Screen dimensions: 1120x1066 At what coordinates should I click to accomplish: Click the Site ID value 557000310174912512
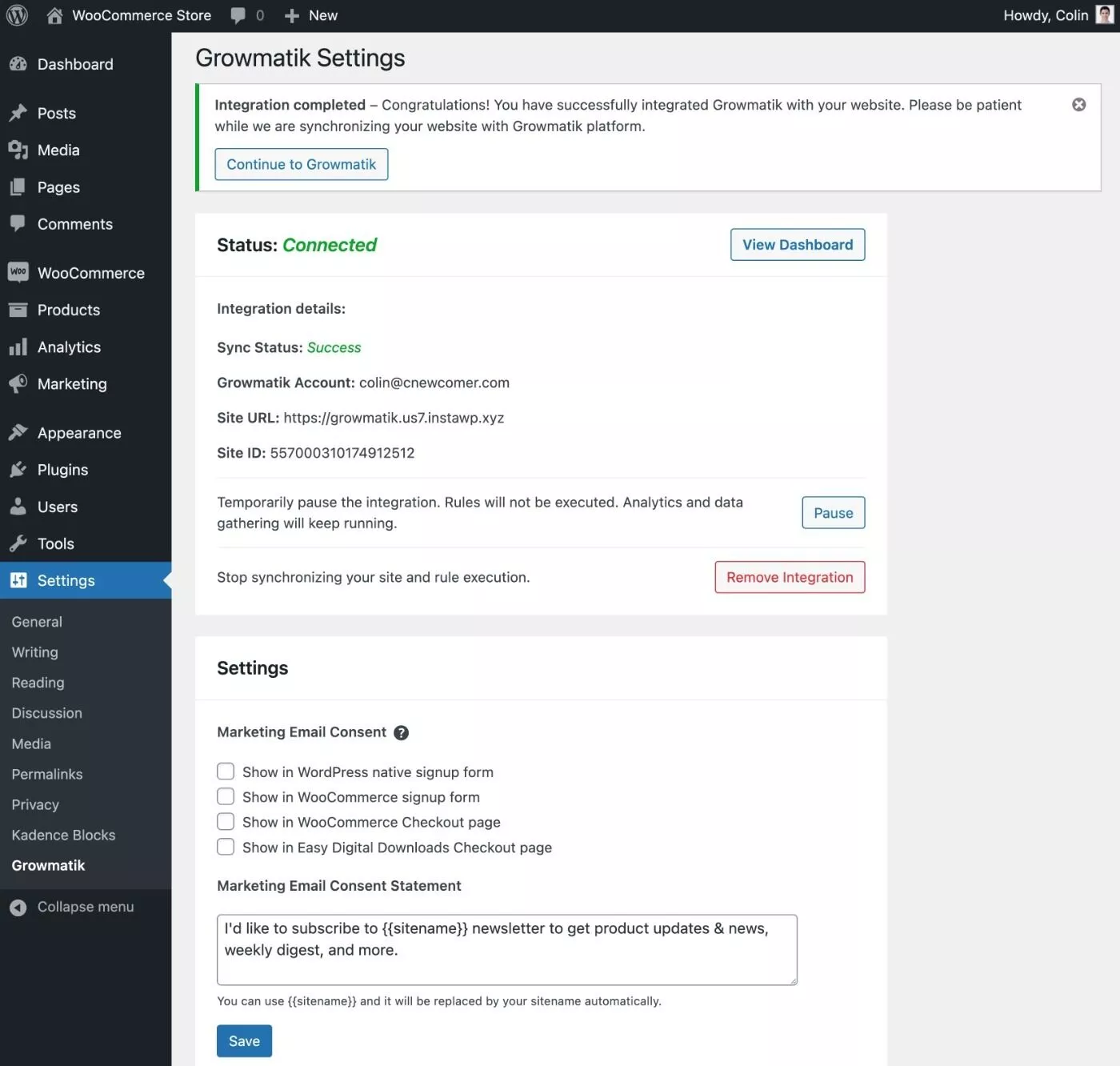(342, 453)
